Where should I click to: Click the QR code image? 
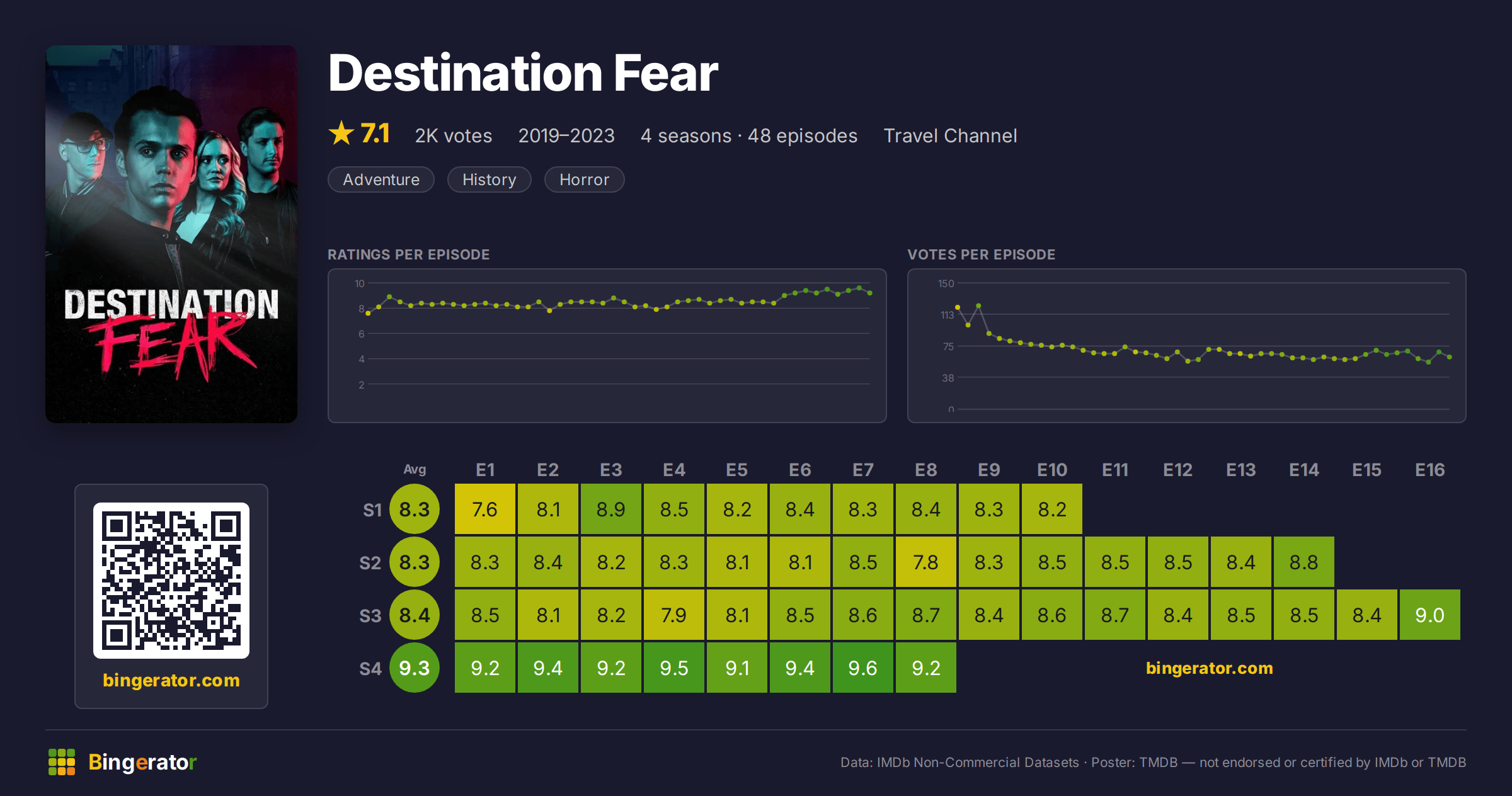click(171, 580)
